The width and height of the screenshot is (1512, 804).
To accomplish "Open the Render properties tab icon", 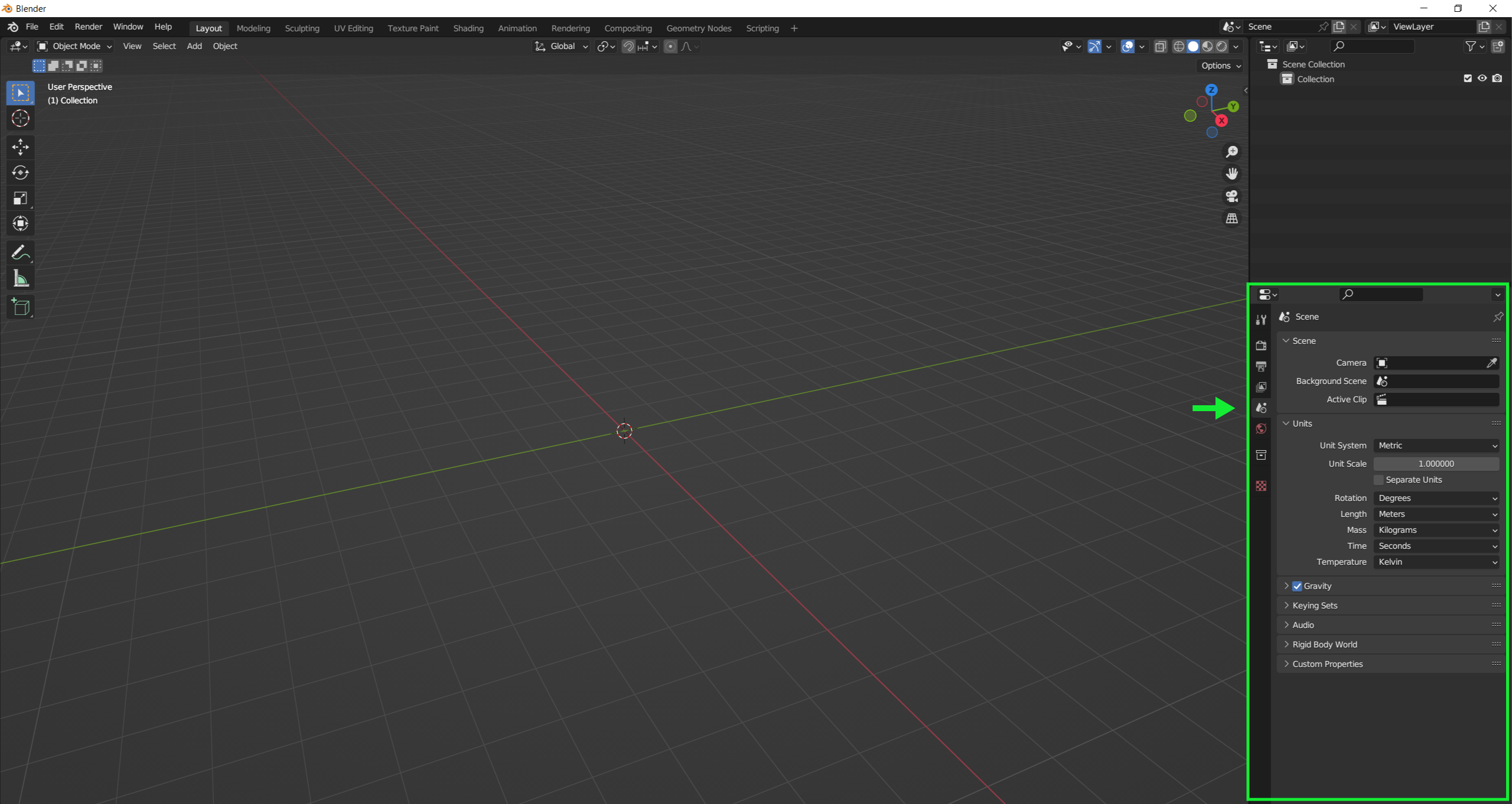I will pos(1261,346).
